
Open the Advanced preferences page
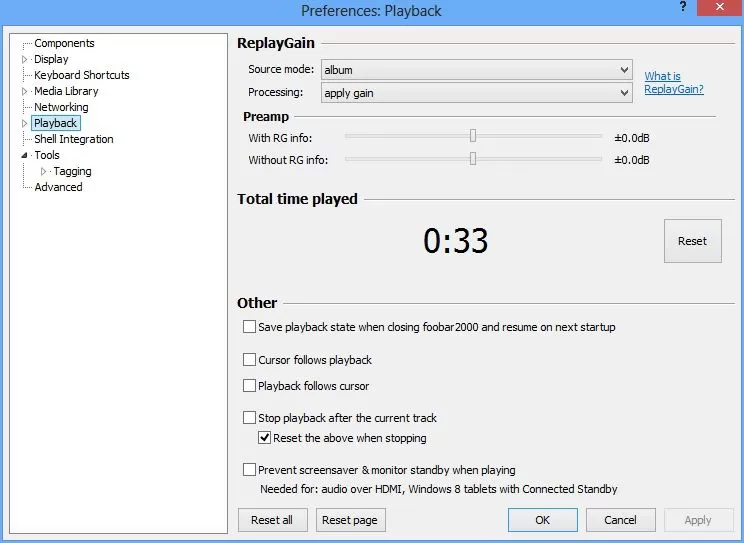(x=58, y=187)
